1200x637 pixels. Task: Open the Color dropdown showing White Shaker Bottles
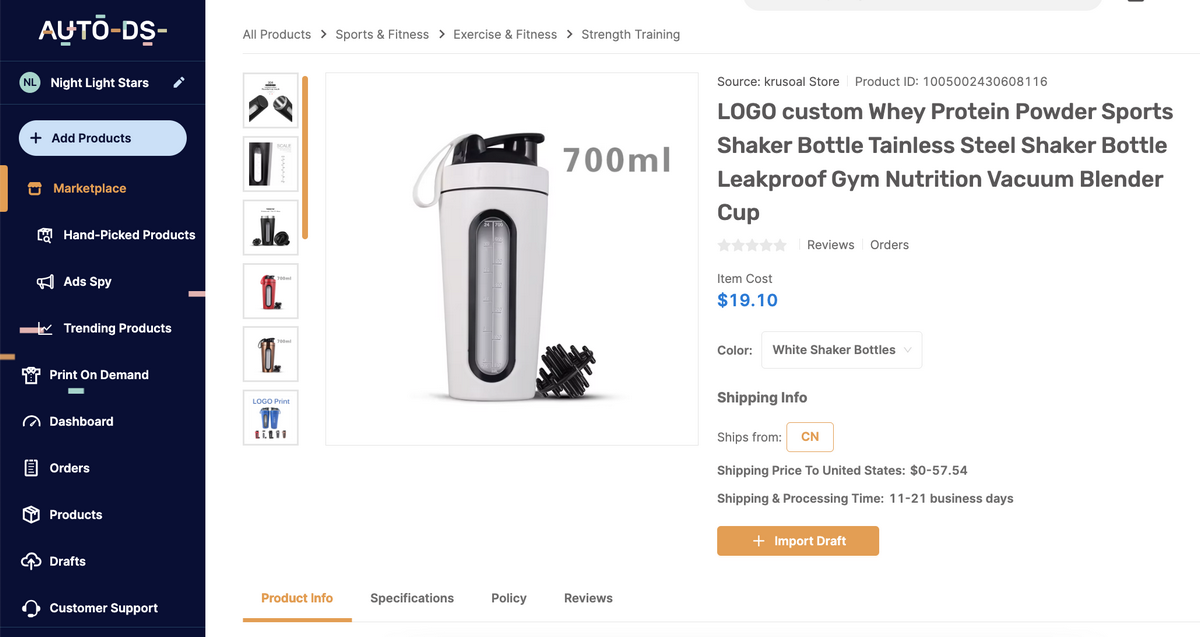point(841,350)
